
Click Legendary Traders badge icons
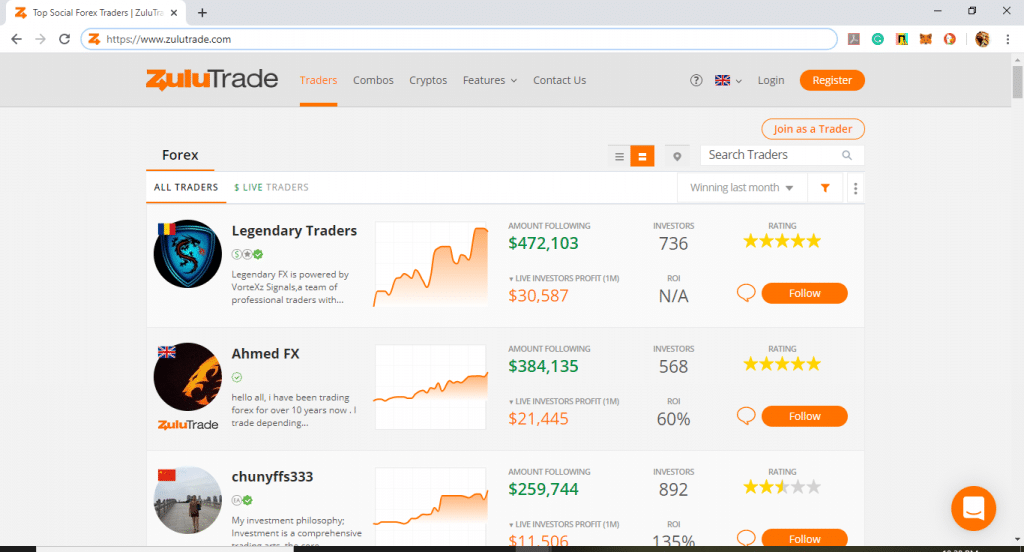248,254
